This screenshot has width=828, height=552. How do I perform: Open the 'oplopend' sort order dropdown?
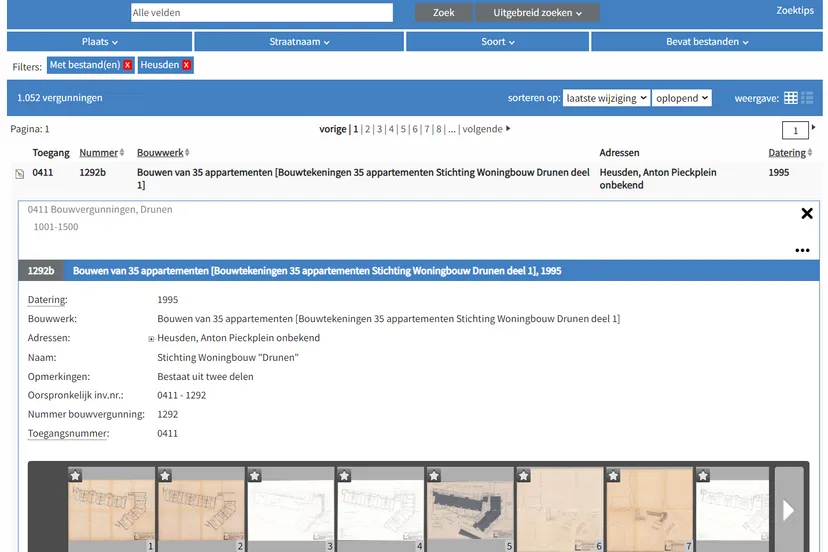[682, 98]
